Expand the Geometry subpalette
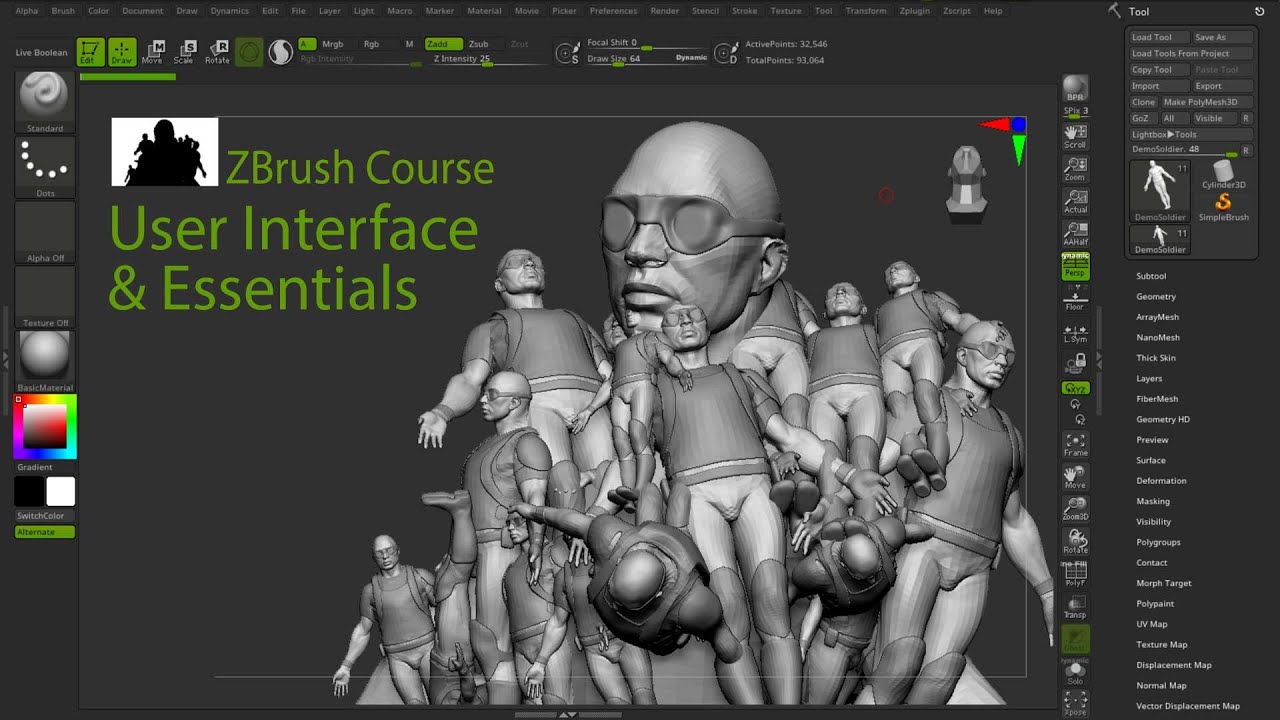 coord(1156,297)
